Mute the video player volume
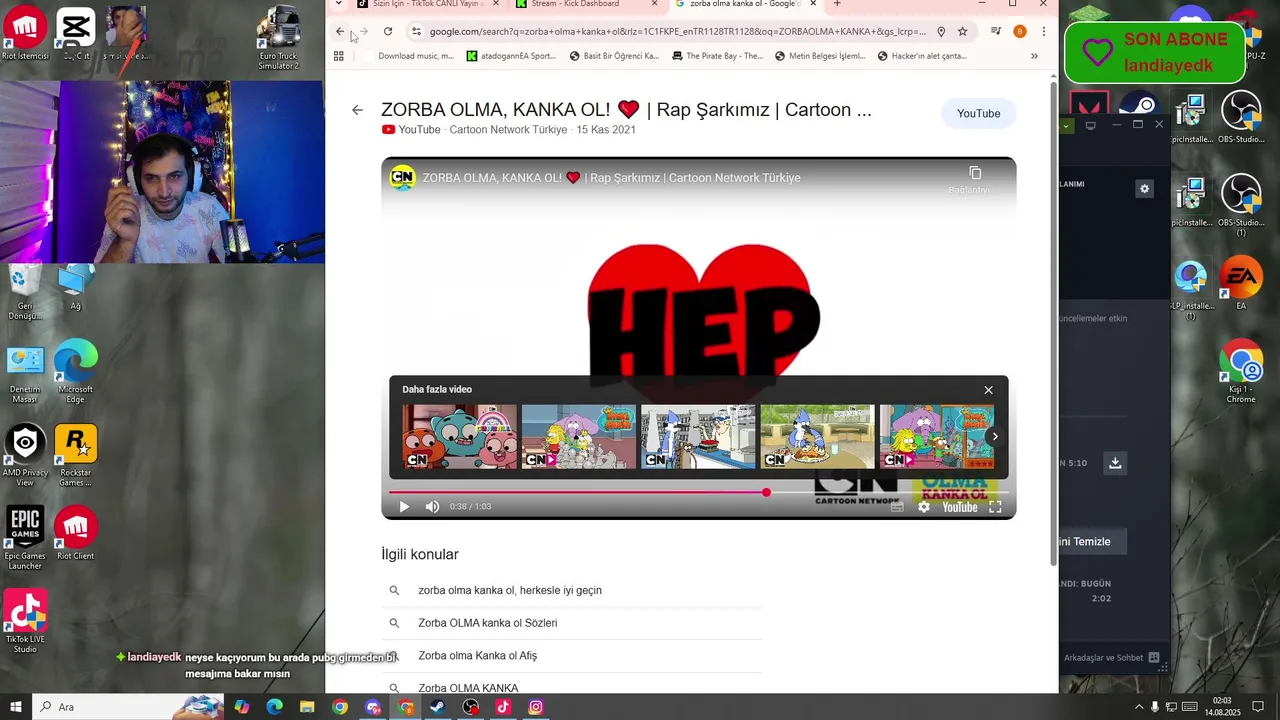 [x=432, y=507]
